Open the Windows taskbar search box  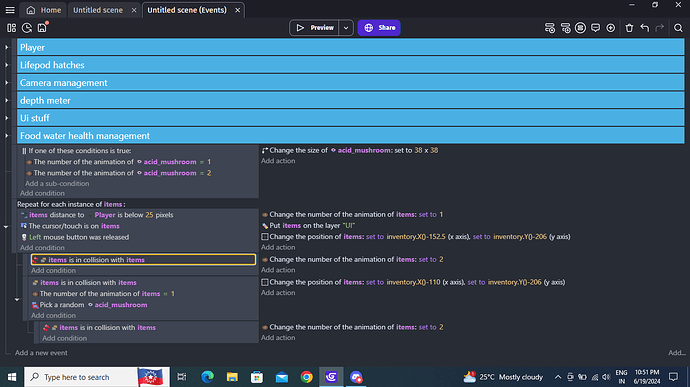click(81, 377)
